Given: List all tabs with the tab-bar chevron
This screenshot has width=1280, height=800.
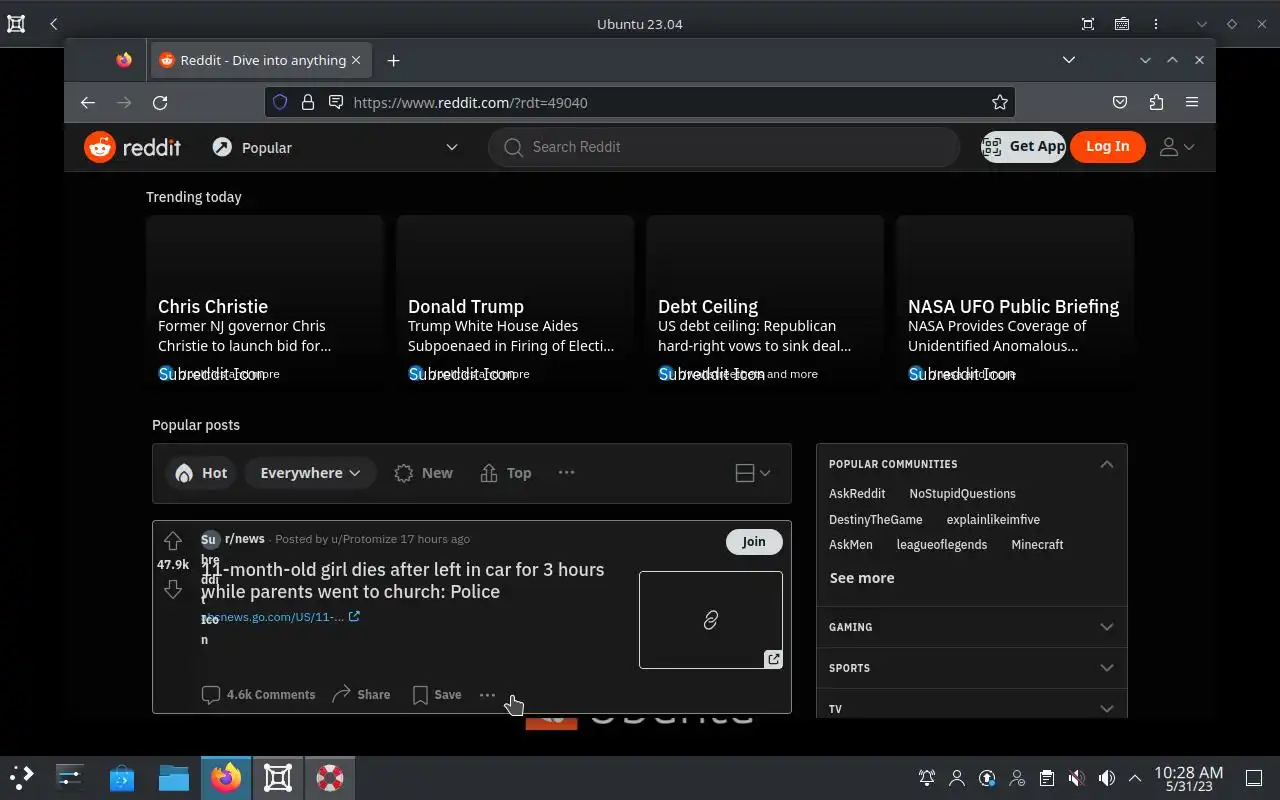Looking at the screenshot, I should [1069, 60].
